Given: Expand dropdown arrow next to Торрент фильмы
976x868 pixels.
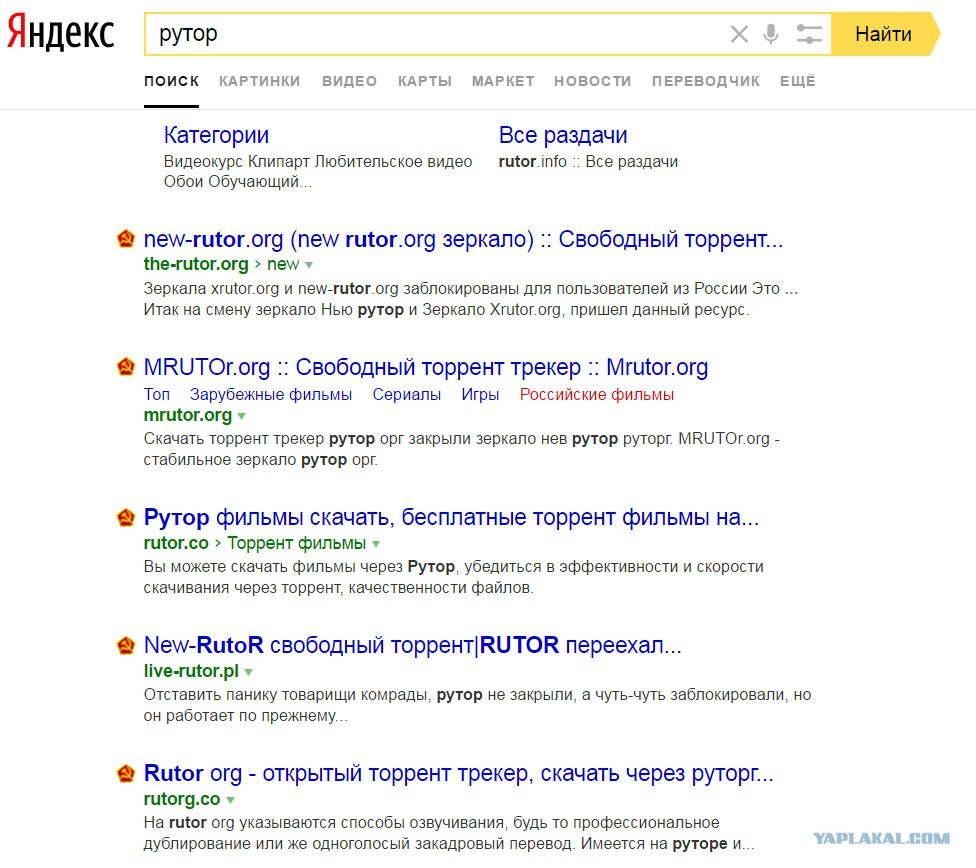Looking at the screenshot, I should (376, 544).
